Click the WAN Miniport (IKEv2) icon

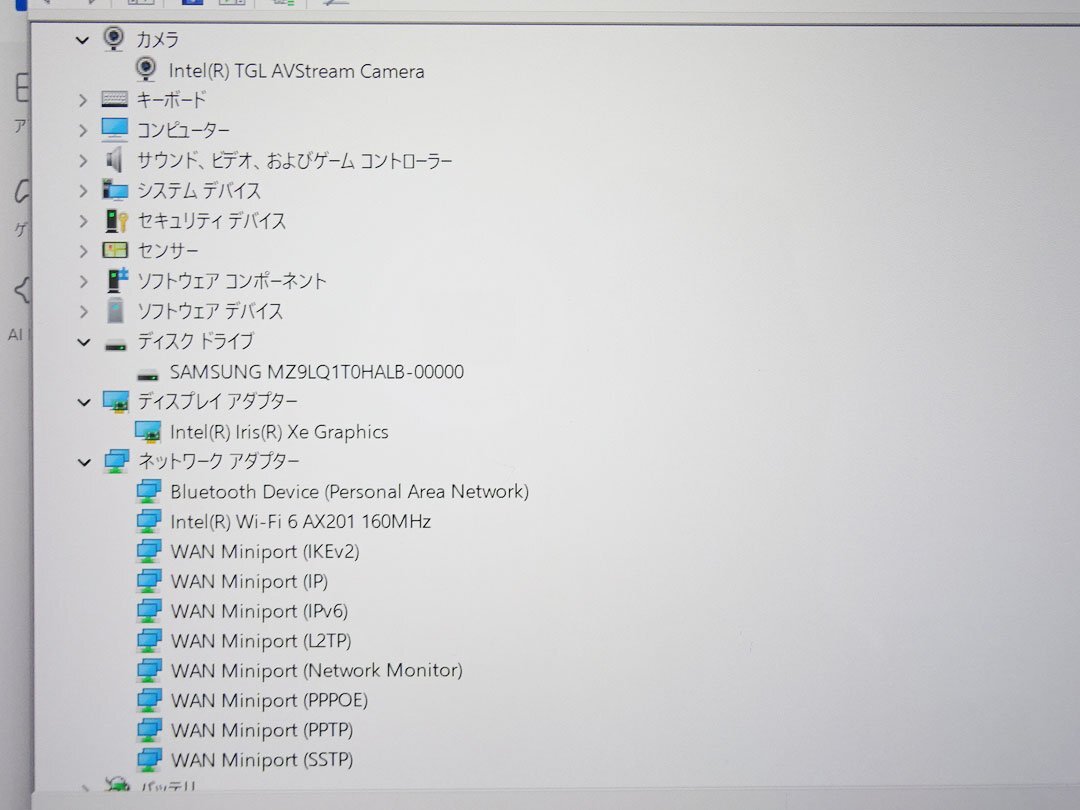click(x=149, y=551)
